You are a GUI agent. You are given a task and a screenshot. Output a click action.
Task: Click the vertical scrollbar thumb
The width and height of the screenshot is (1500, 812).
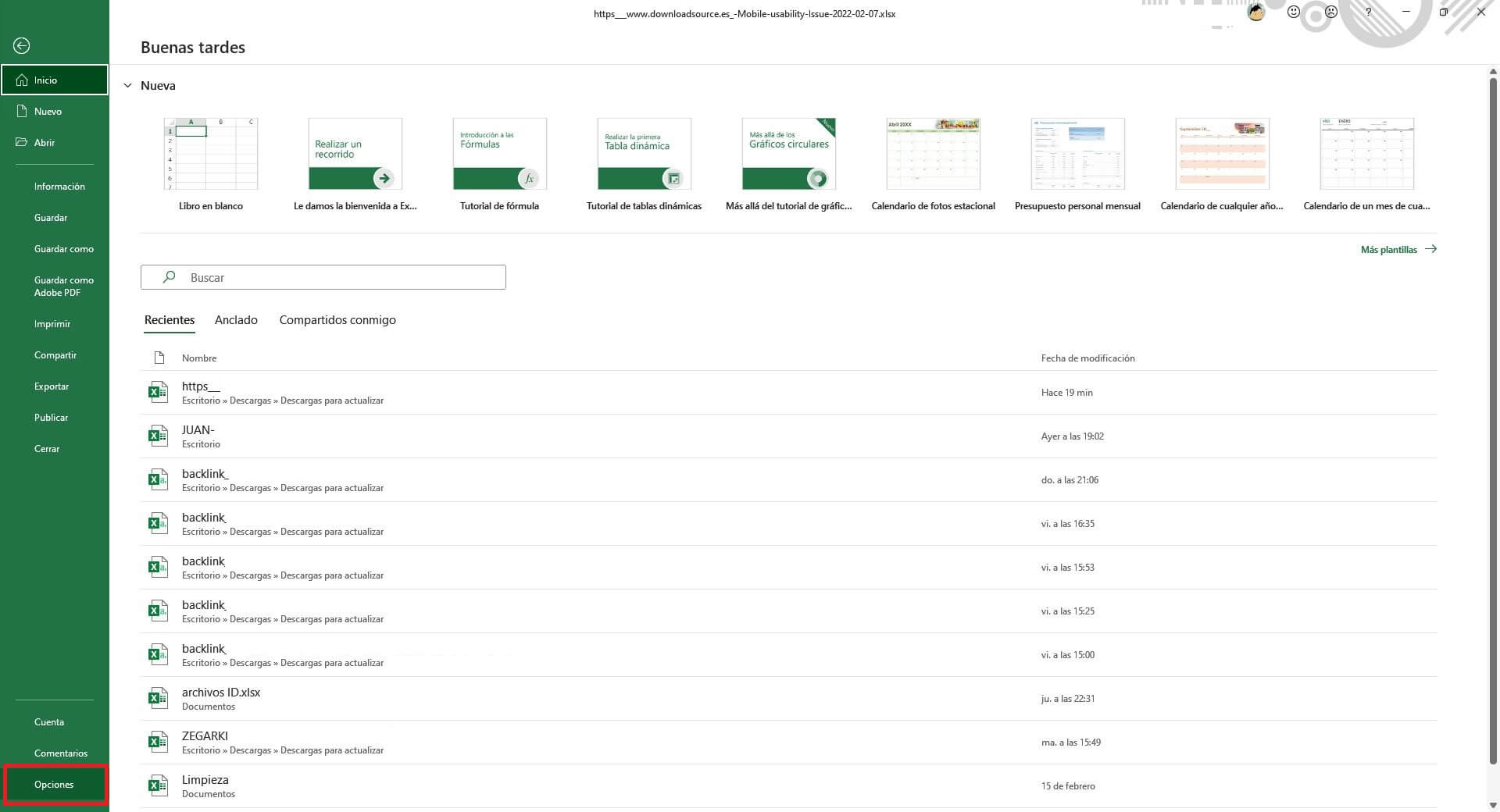[1493, 422]
